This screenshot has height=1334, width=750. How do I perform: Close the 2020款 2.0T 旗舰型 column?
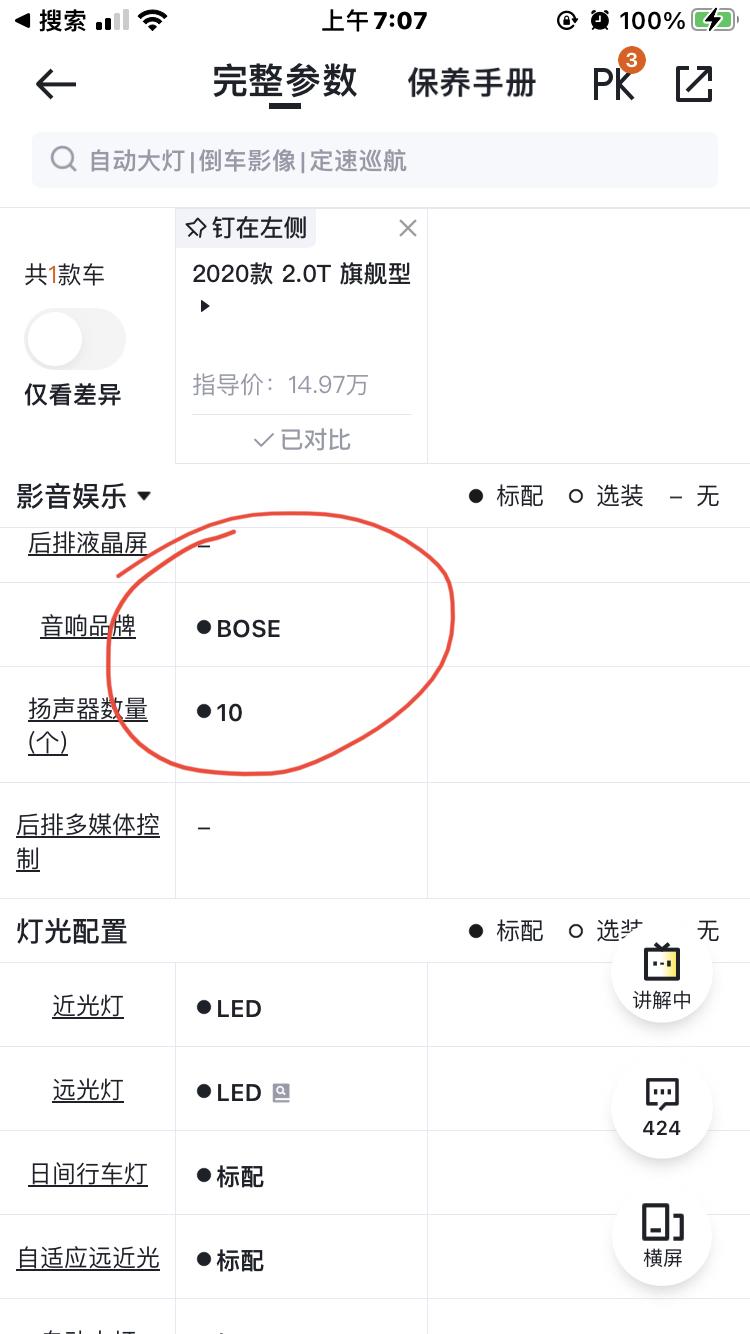407,228
